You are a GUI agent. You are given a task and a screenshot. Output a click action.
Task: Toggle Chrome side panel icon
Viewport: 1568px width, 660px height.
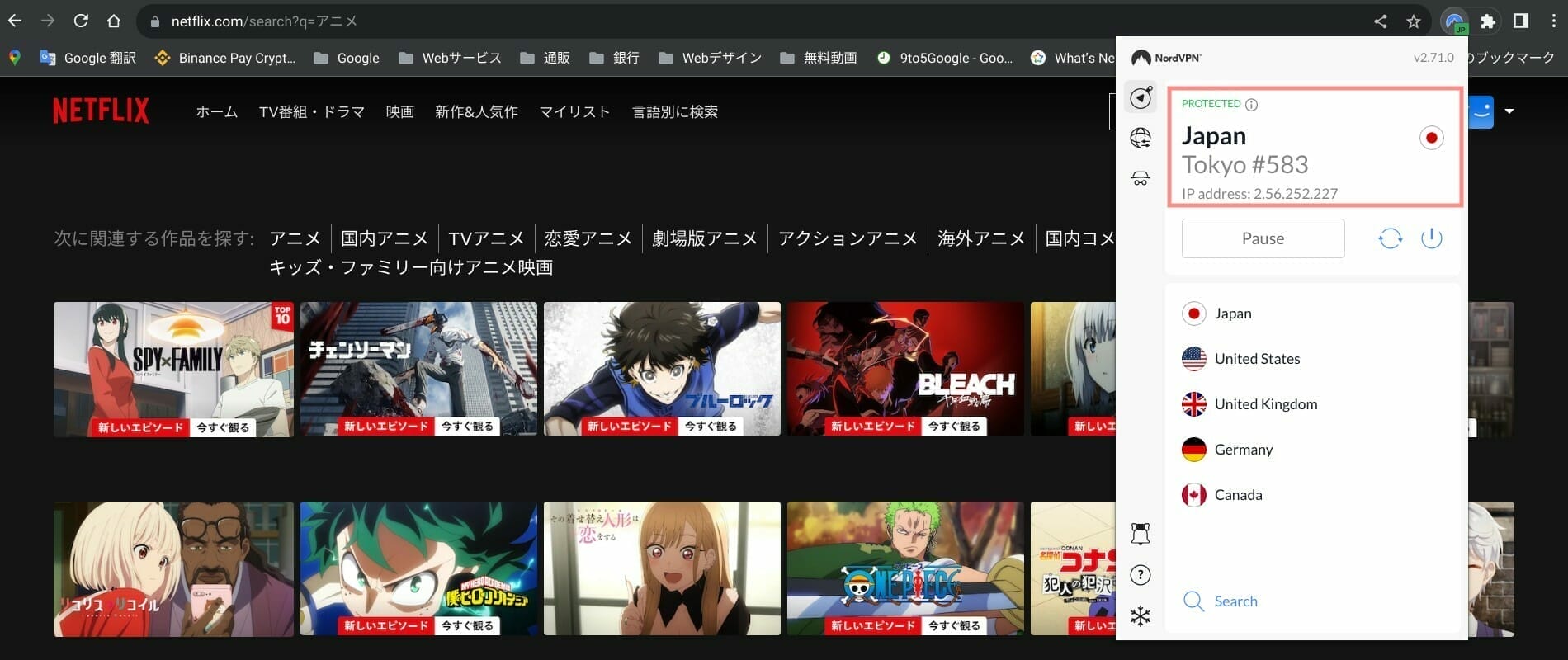1521,21
